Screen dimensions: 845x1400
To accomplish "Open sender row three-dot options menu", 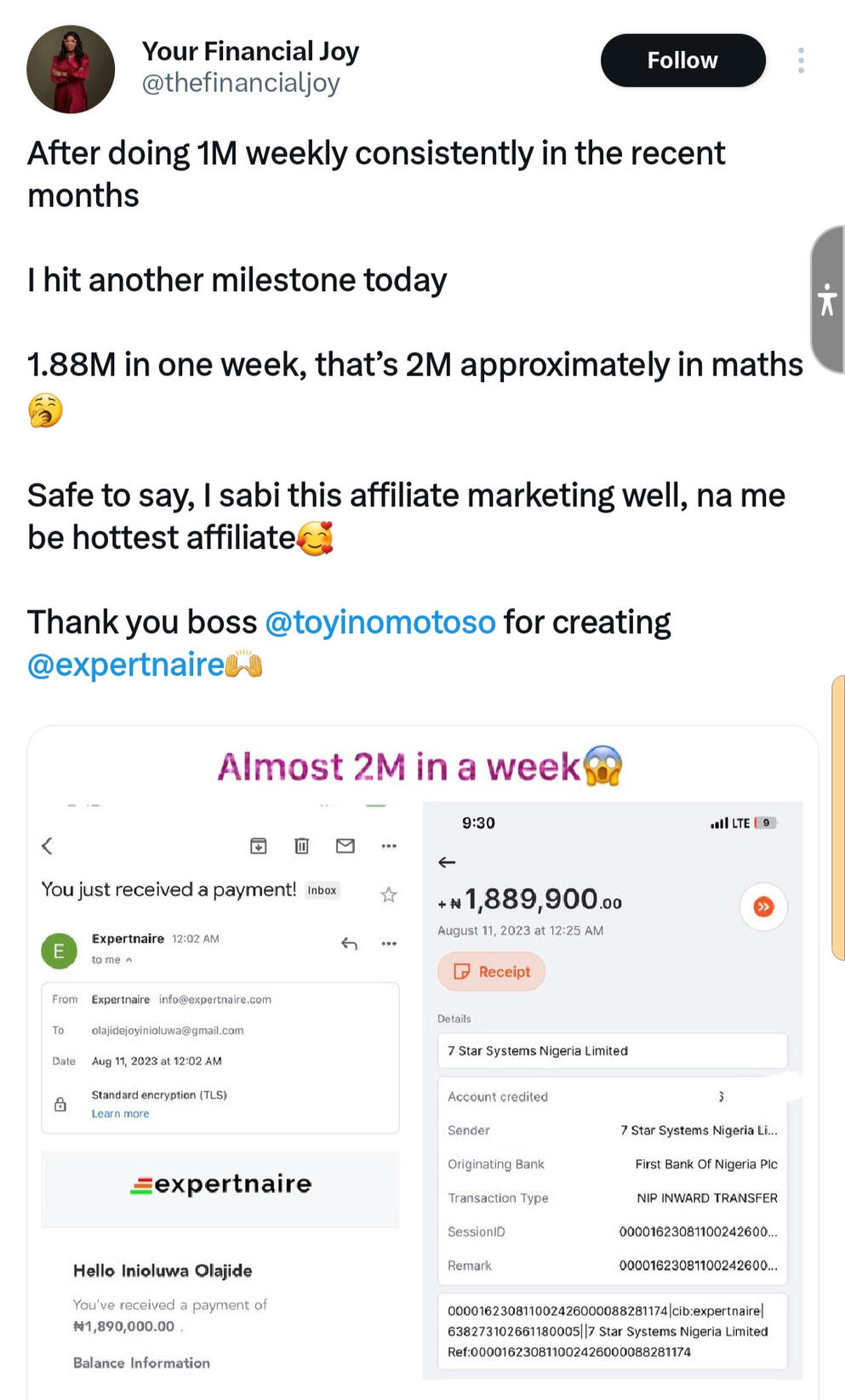I will [x=389, y=943].
